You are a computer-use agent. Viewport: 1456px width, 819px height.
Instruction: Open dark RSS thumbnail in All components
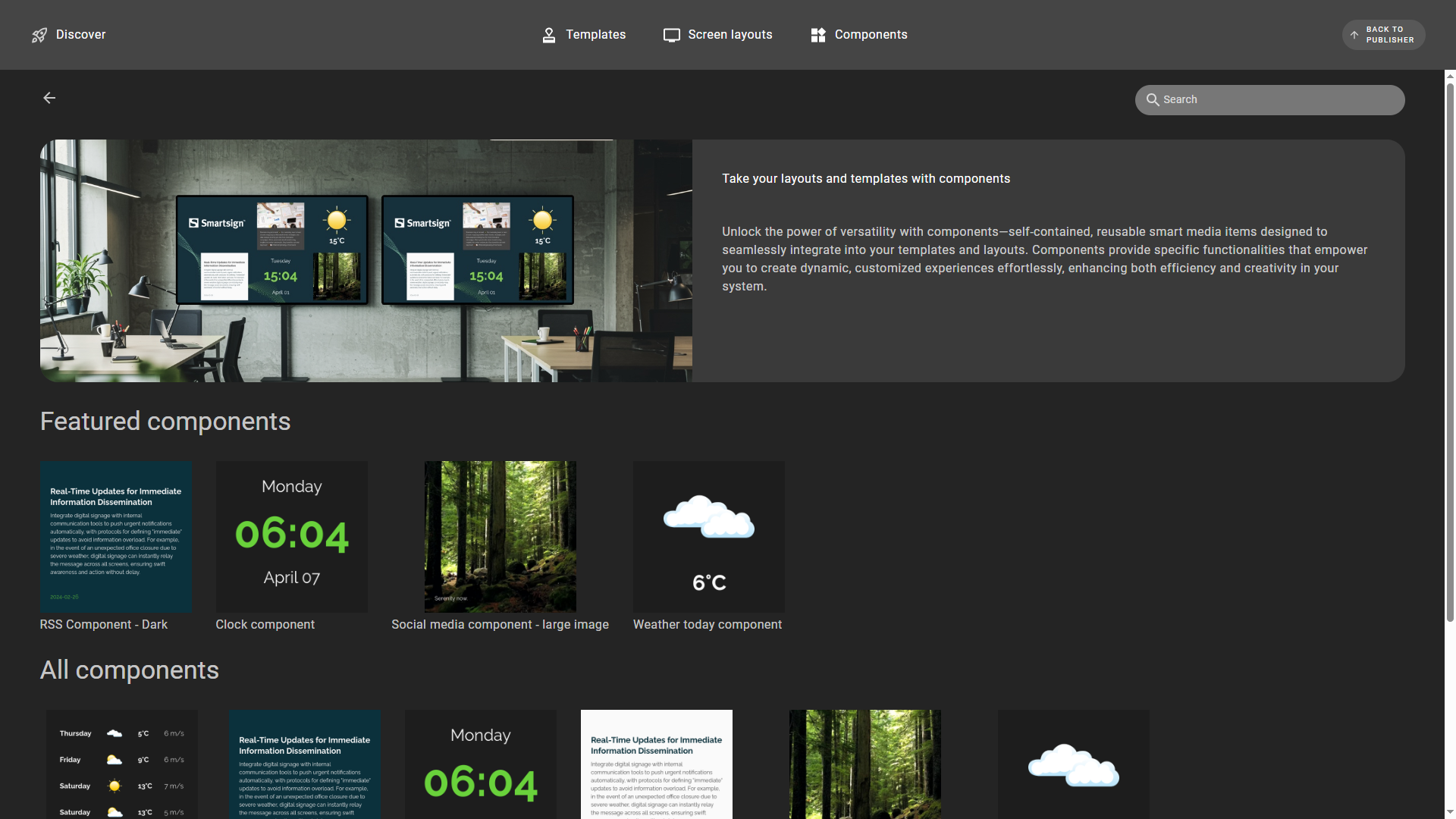304,764
